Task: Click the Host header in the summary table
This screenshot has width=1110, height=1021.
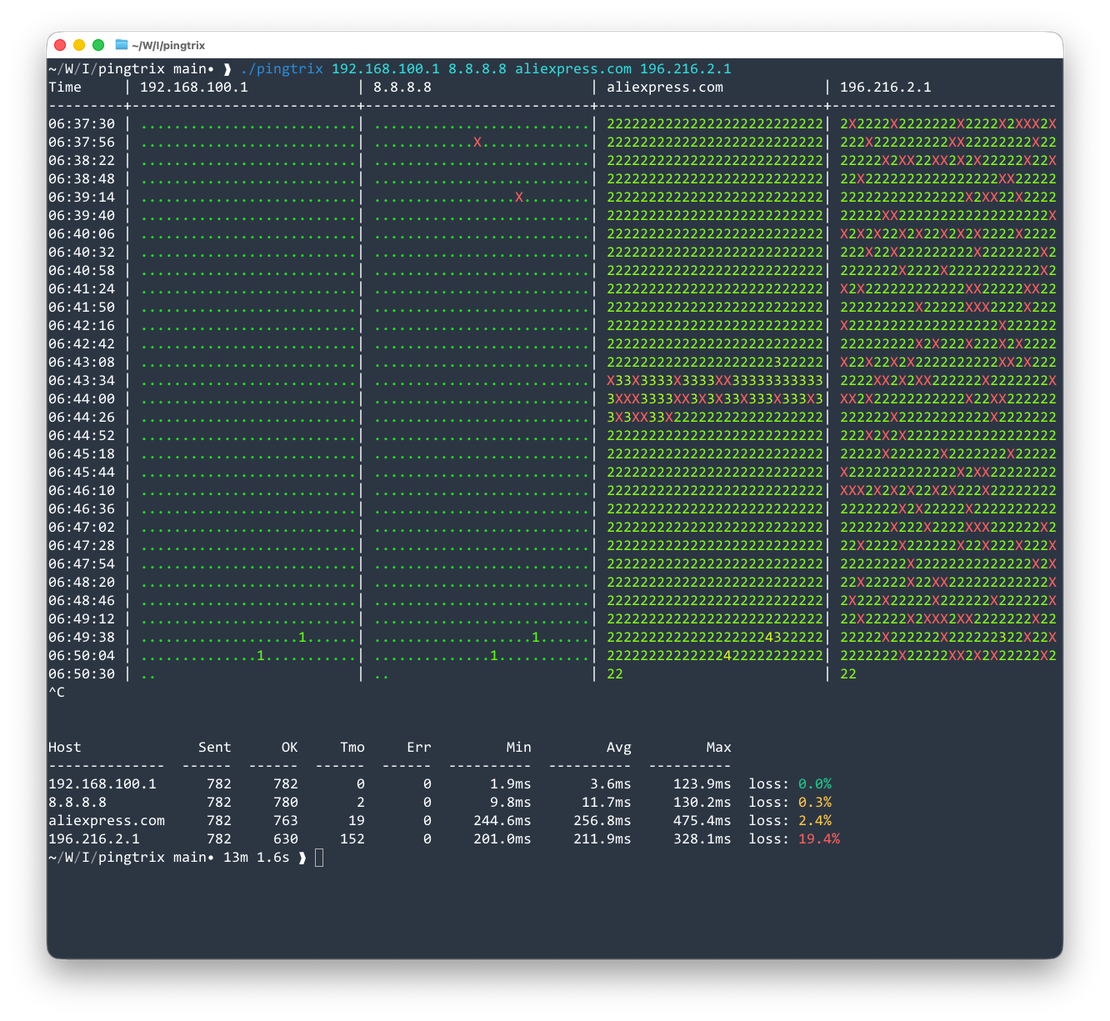Action: tap(65, 747)
